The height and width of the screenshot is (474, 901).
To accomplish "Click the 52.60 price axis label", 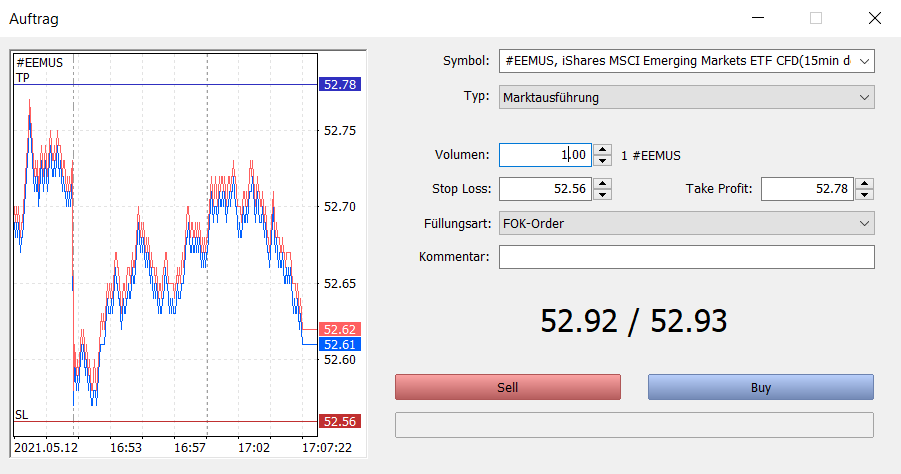I will click(x=340, y=360).
